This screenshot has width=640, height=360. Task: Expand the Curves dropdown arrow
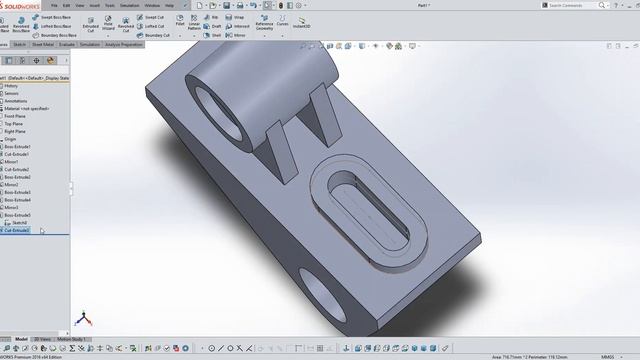pos(282,36)
